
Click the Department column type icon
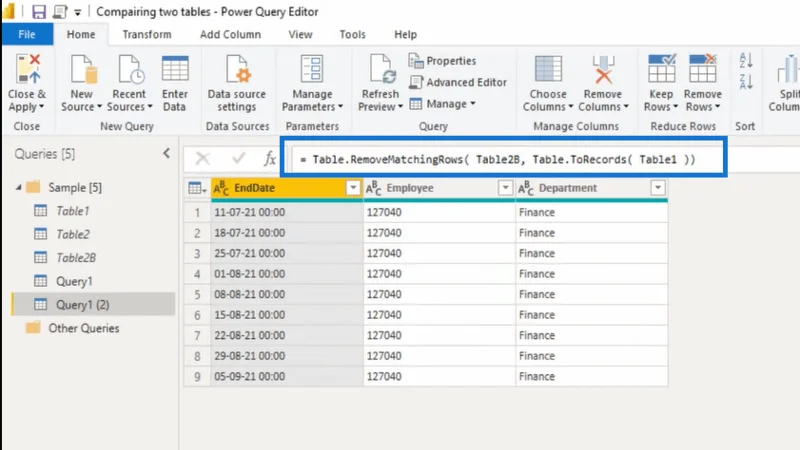(x=526, y=188)
